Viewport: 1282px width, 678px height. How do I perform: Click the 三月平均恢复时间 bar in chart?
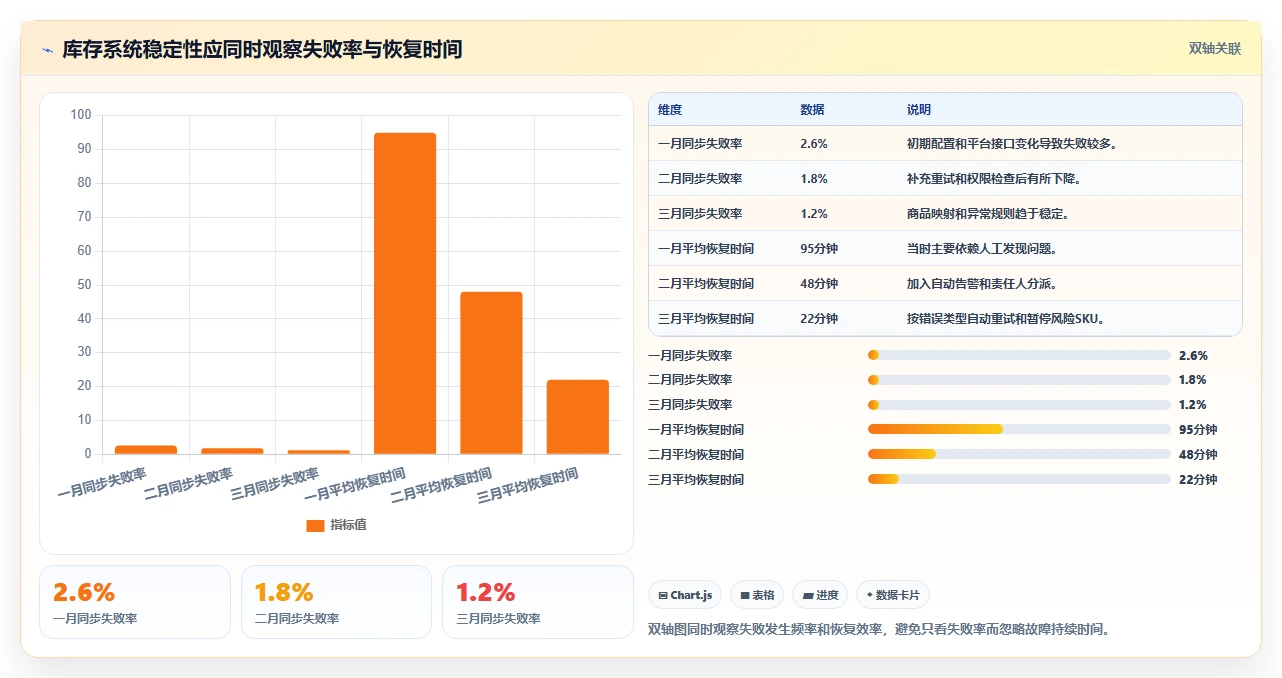577,417
